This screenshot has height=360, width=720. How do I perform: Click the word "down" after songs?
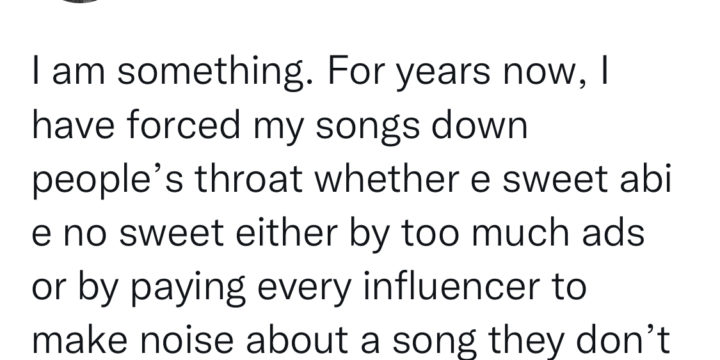(479, 124)
